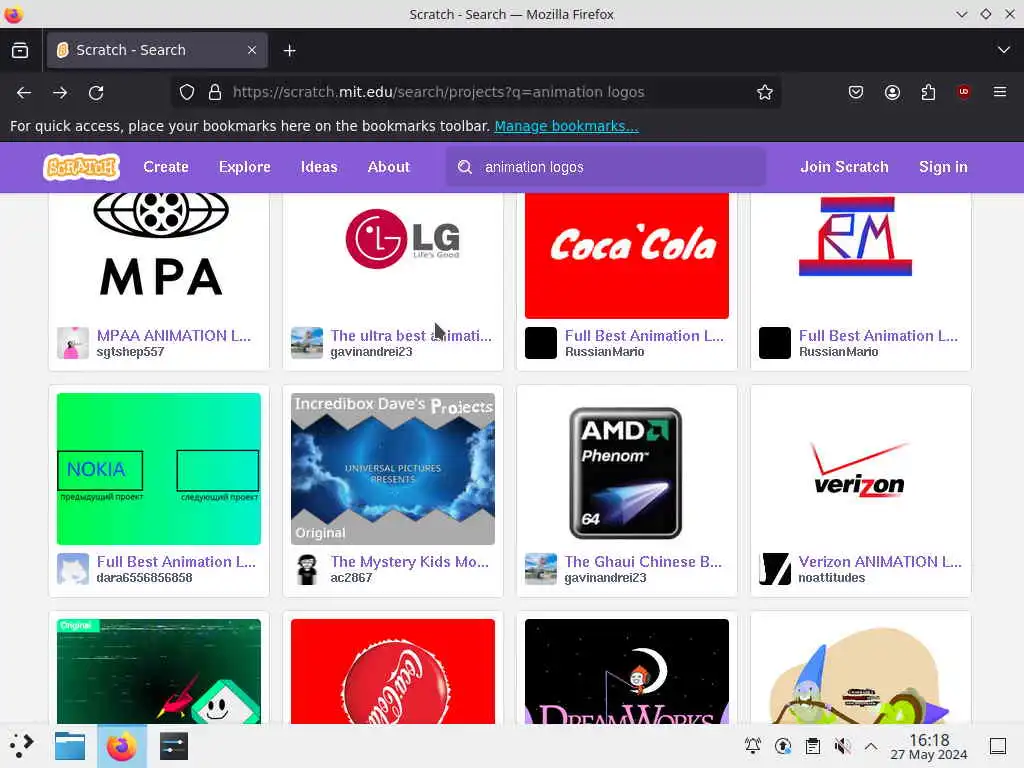Click the sgtshep557 username
Image resolution: width=1024 pixels, height=768 pixels.
130,352
